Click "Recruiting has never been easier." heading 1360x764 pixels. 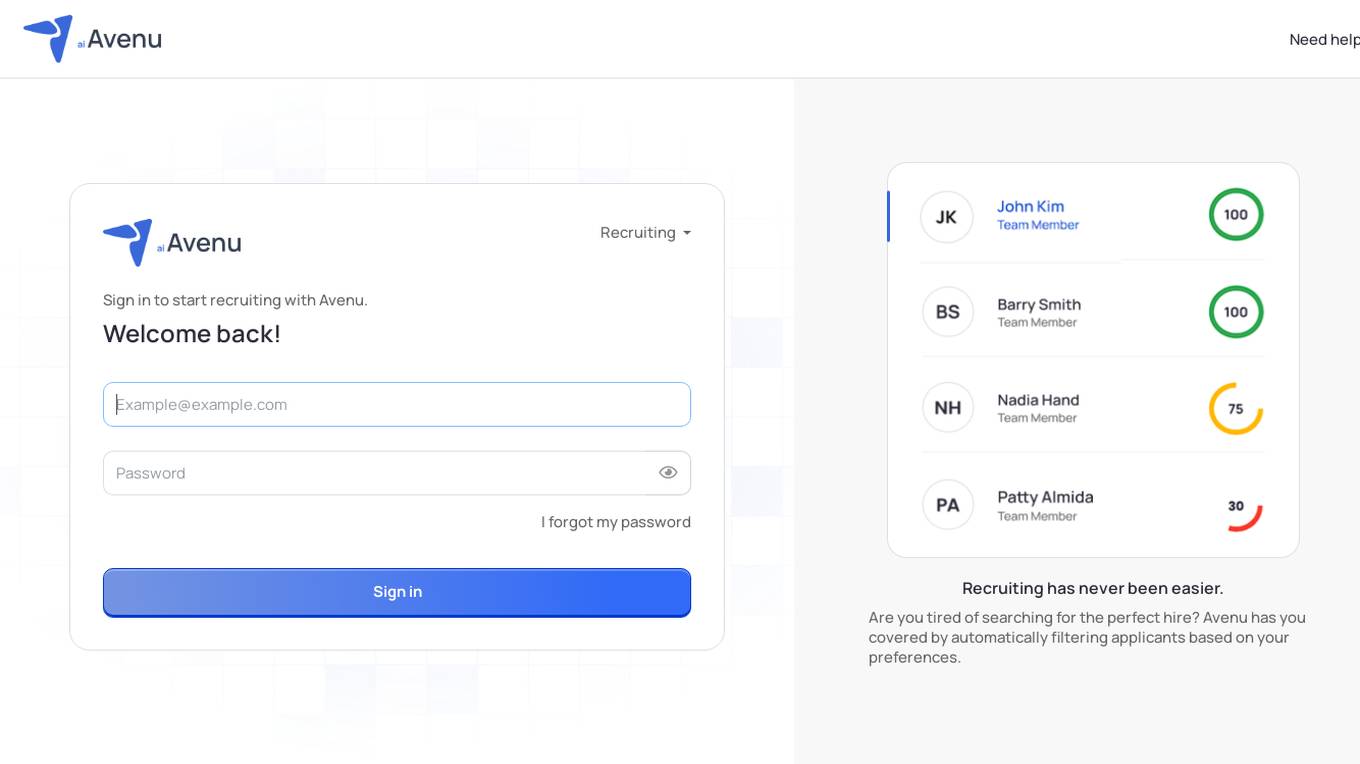point(1093,588)
